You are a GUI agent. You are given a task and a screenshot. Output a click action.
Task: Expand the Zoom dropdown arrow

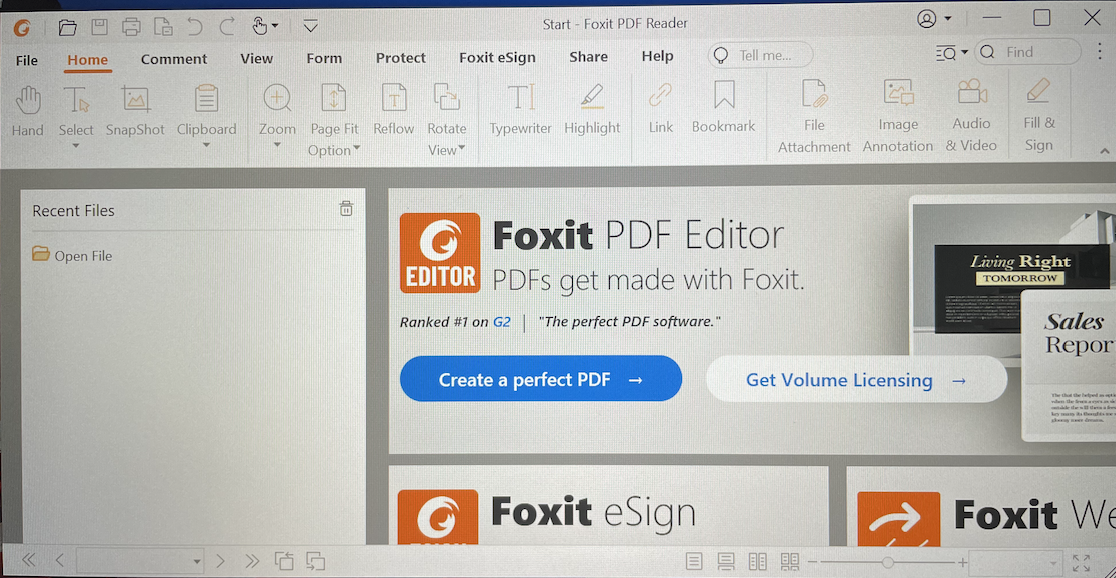(277, 144)
